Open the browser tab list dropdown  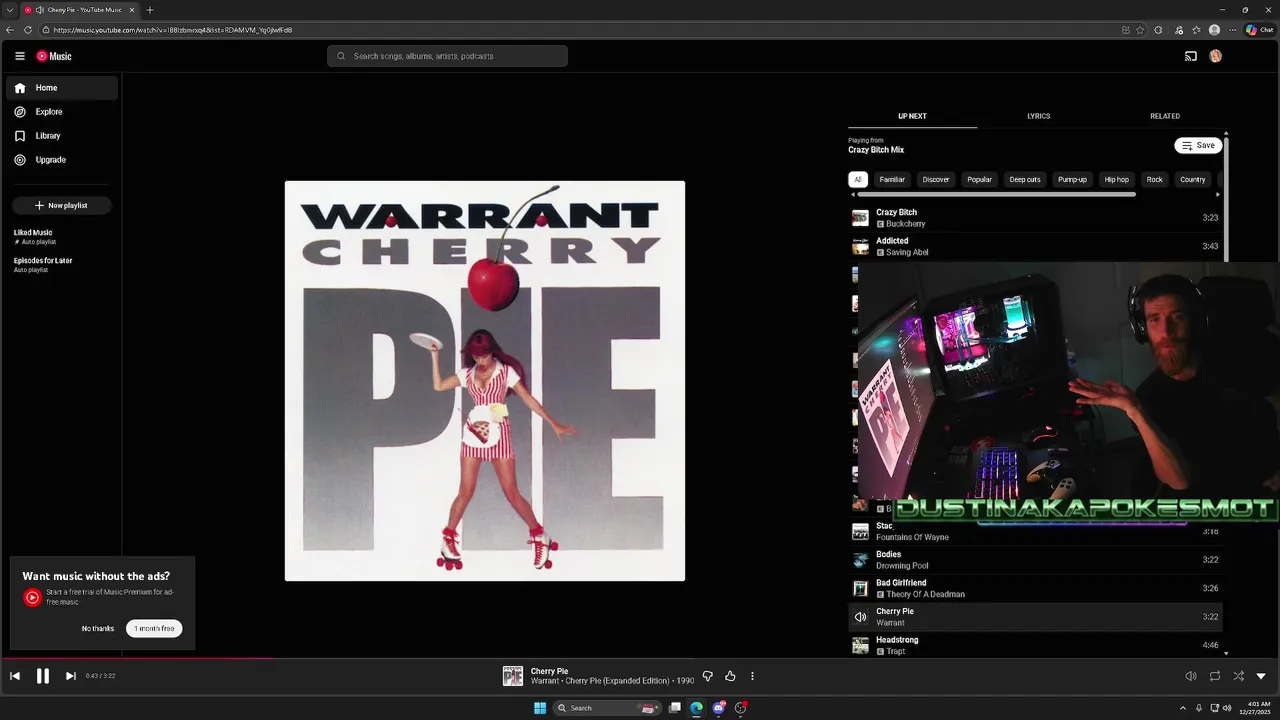(10, 10)
